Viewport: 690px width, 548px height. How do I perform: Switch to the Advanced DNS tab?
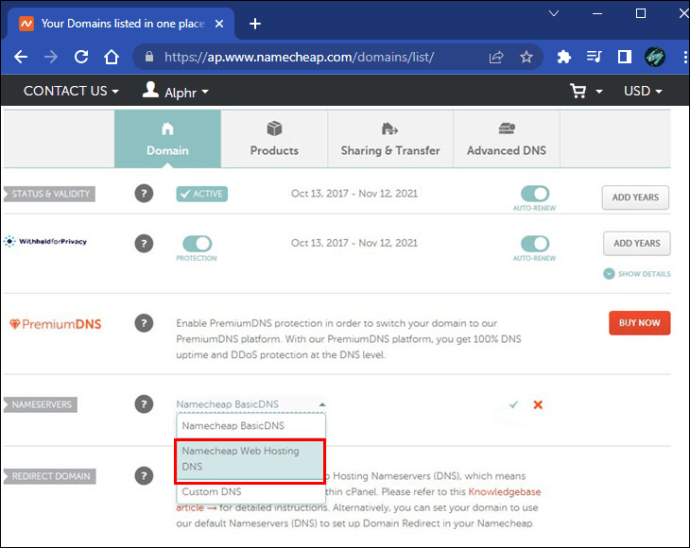[506, 139]
